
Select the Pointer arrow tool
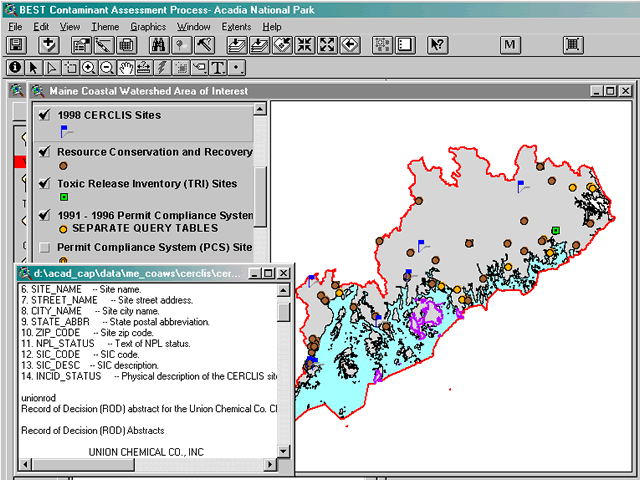[33, 67]
